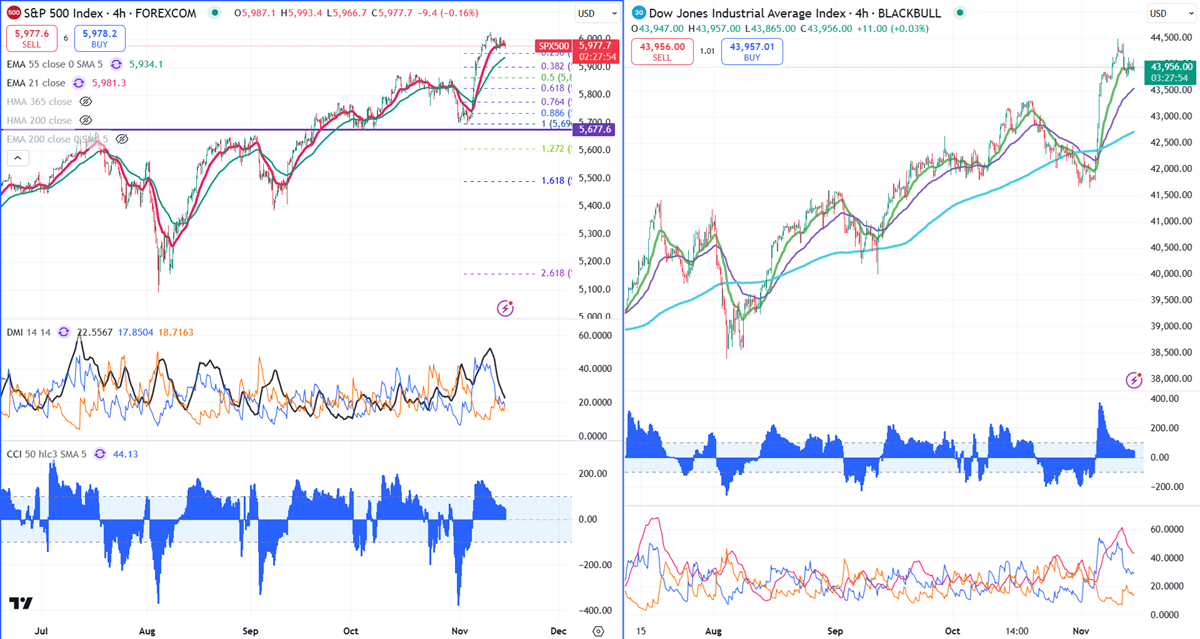Viewport: 1200px width, 639px height.
Task: Click the S&P 500 SELL button
Action: [x=30, y=38]
